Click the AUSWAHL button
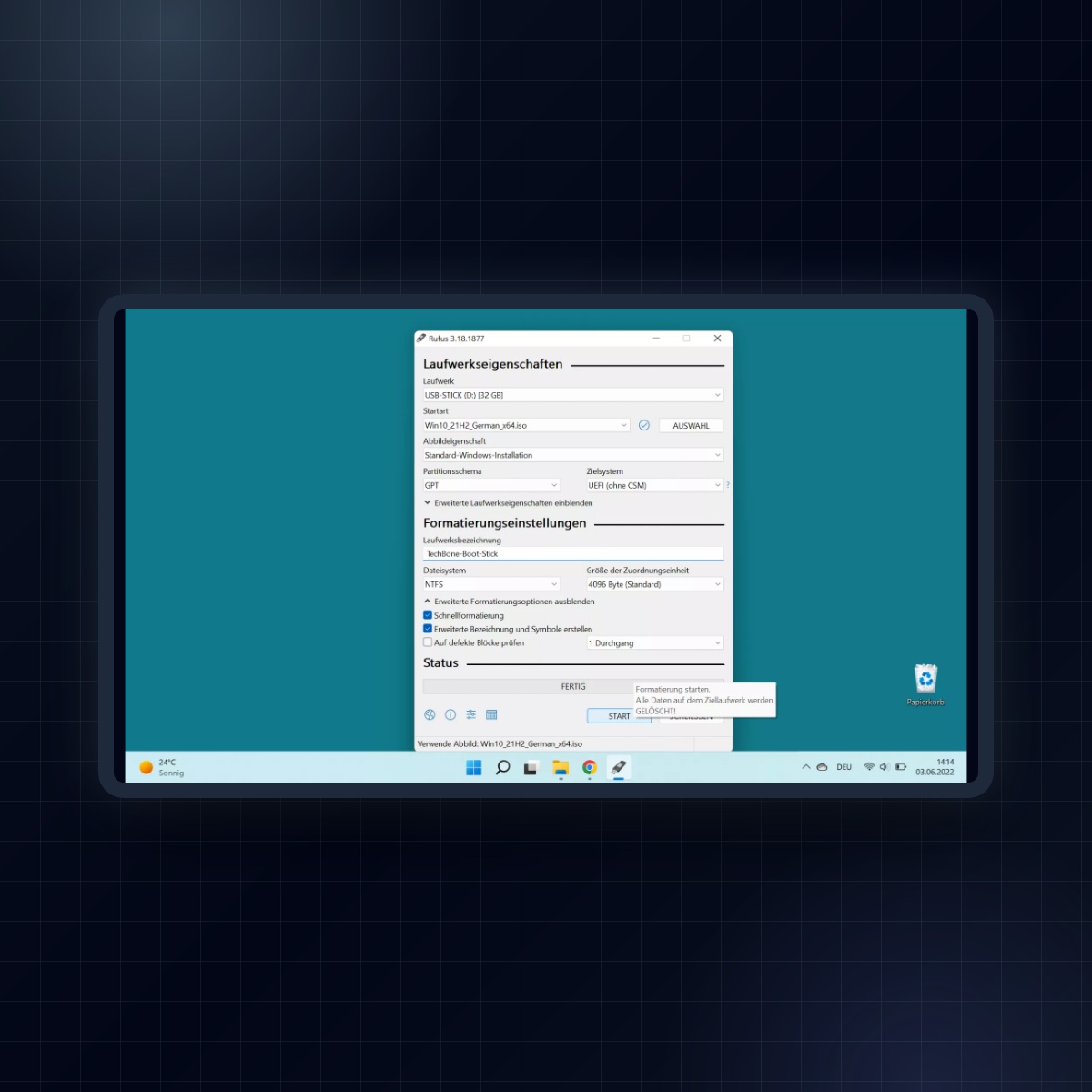Viewport: 1092px width, 1092px height. point(691,426)
